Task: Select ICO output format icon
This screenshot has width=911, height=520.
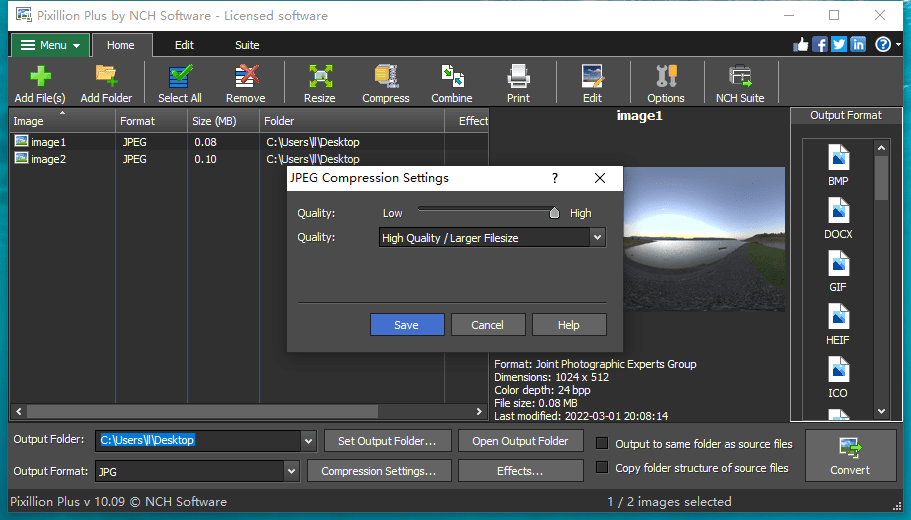Action: pyautogui.click(x=838, y=377)
